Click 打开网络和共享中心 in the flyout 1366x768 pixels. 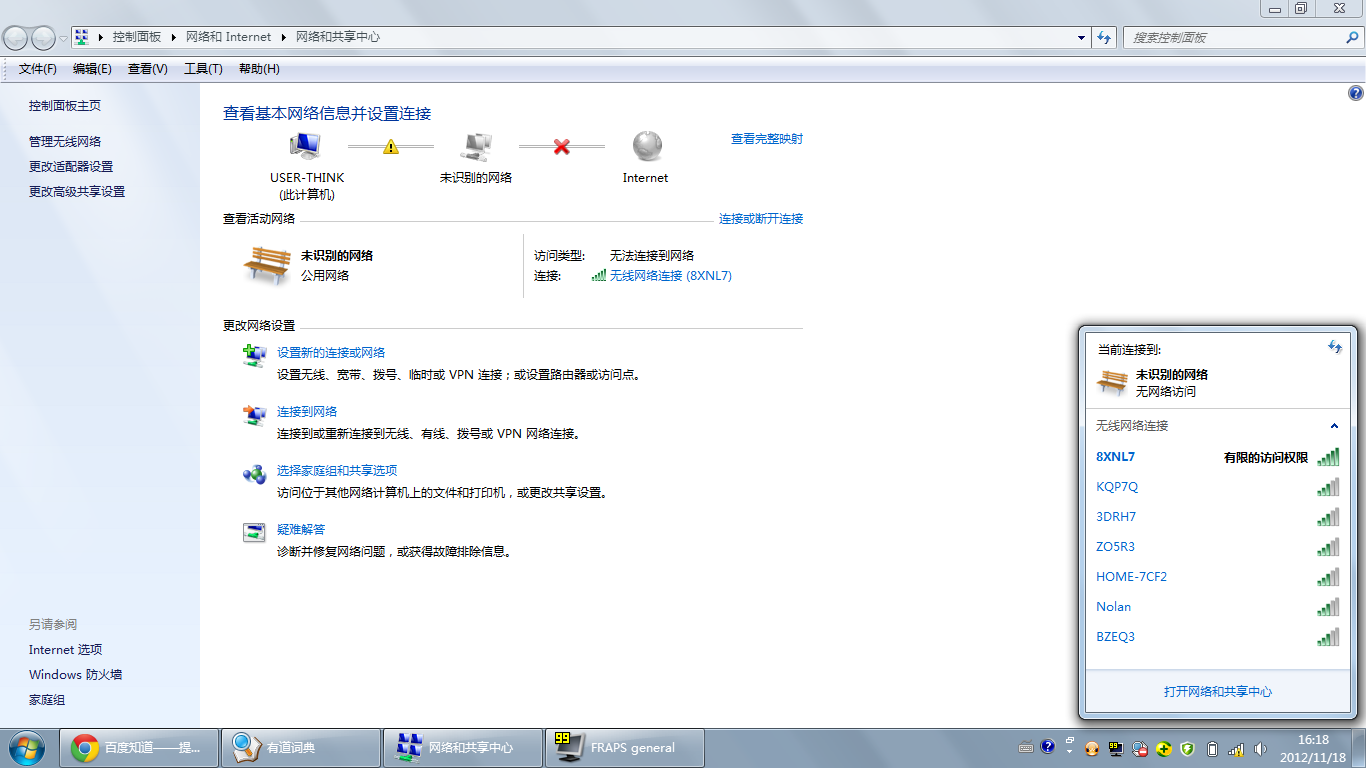pyautogui.click(x=1218, y=692)
